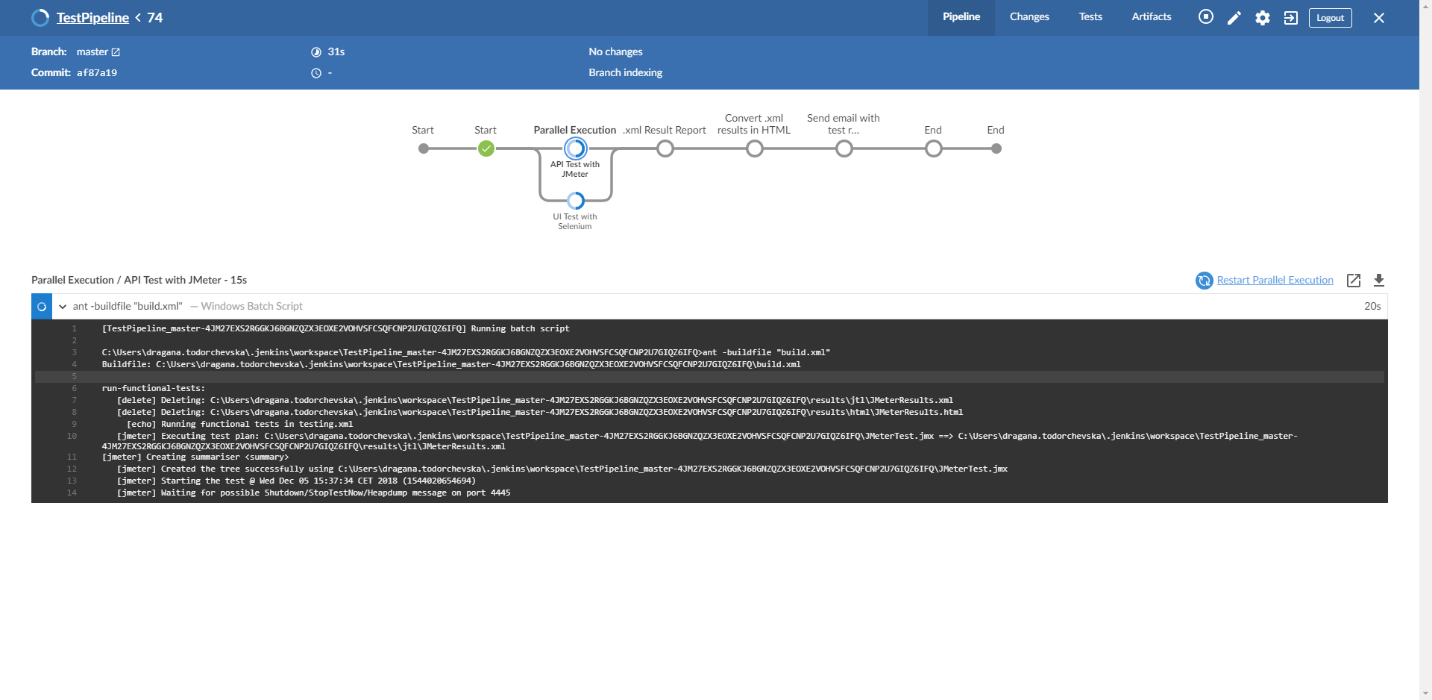The width and height of the screenshot is (1432, 700).
Task: Click the Parallel Execution stage label
Action: coord(575,130)
